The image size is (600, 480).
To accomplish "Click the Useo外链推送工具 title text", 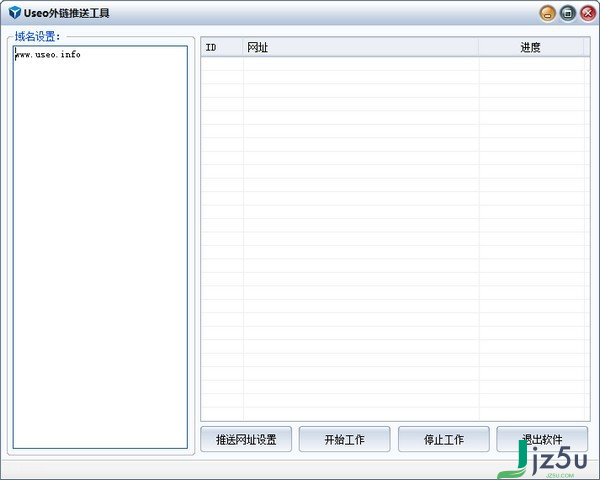I will (x=67, y=13).
